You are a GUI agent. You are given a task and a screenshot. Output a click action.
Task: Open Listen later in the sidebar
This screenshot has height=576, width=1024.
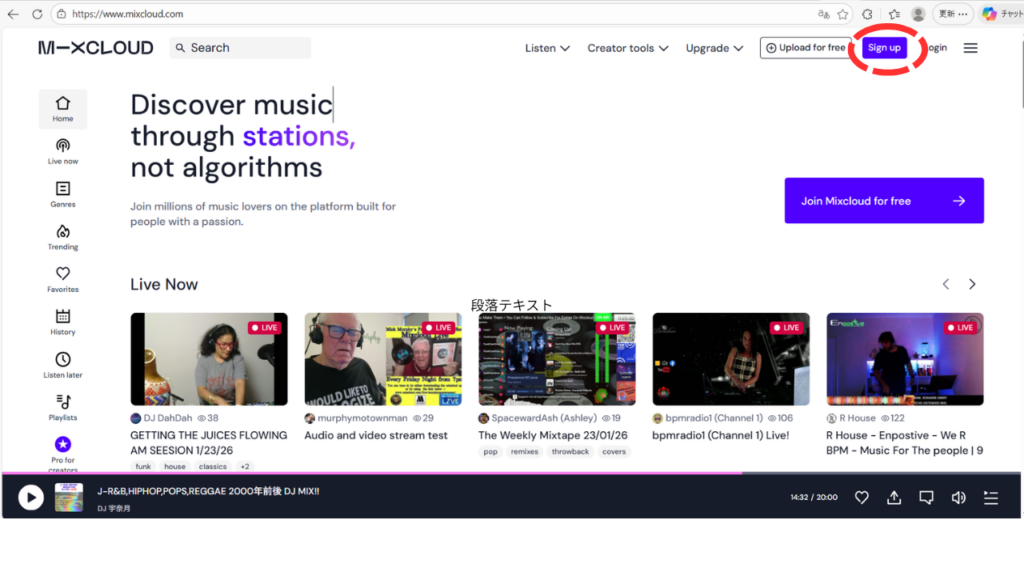tap(63, 365)
